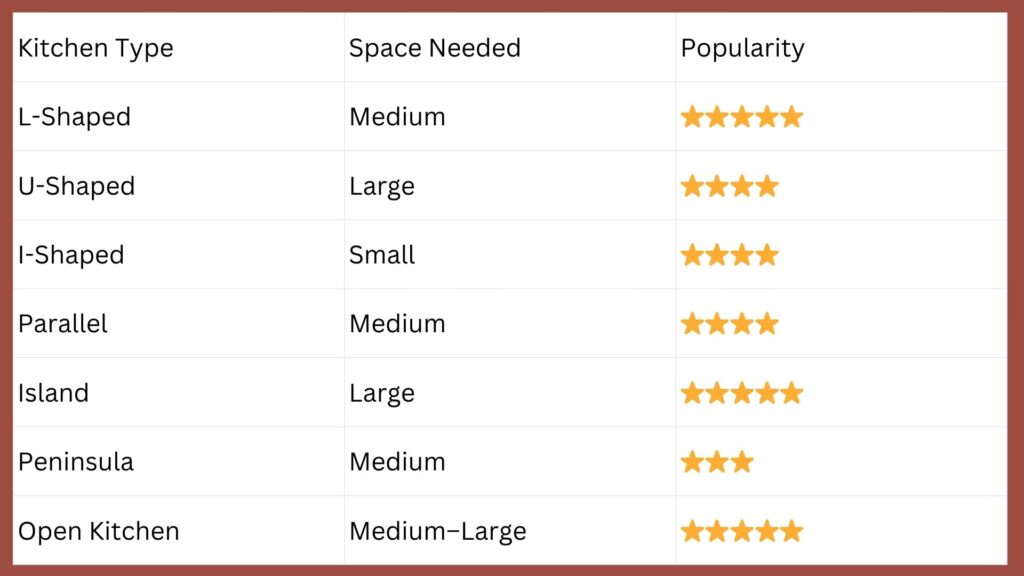This screenshot has height=576, width=1024.
Task: Click the Parallel kitchen type cell
Action: click(63, 324)
